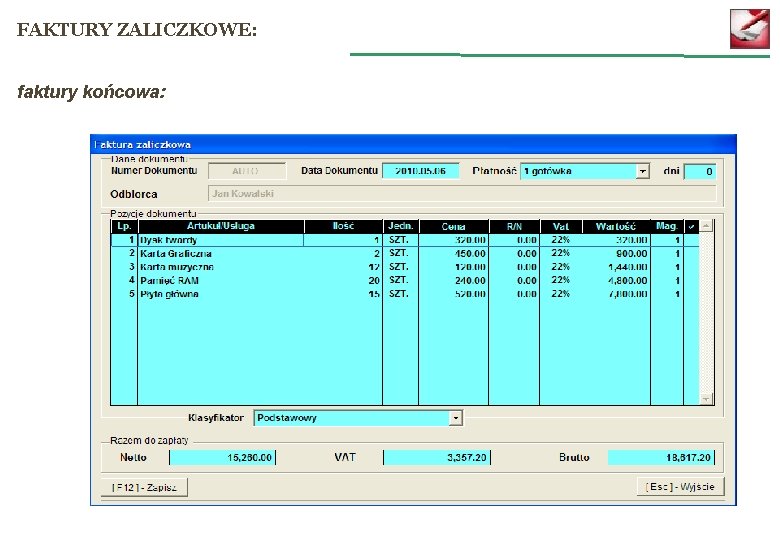780x540 pixels.
Task: Click the Artukuł/Usługa column header
Action: point(221,226)
